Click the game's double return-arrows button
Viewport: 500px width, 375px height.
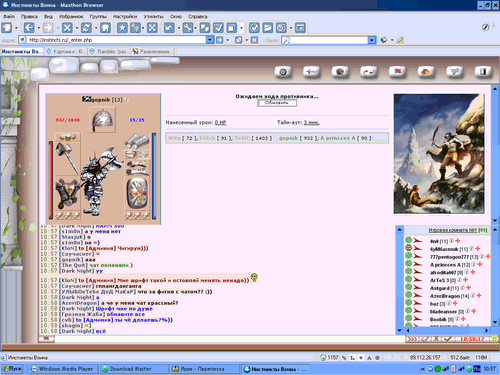click(369, 72)
